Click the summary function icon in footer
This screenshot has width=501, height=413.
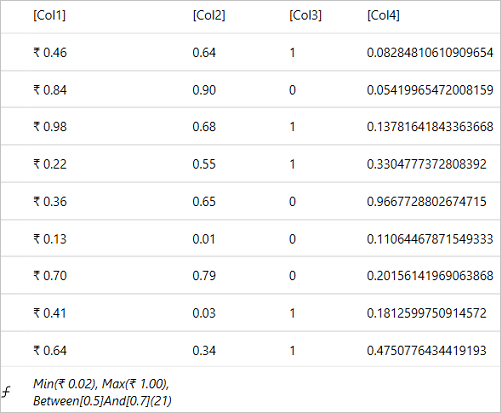(6, 392)
